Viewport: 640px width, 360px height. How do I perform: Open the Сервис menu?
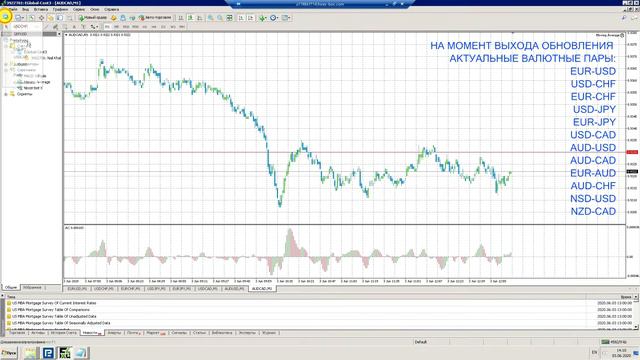pos(79,9)
